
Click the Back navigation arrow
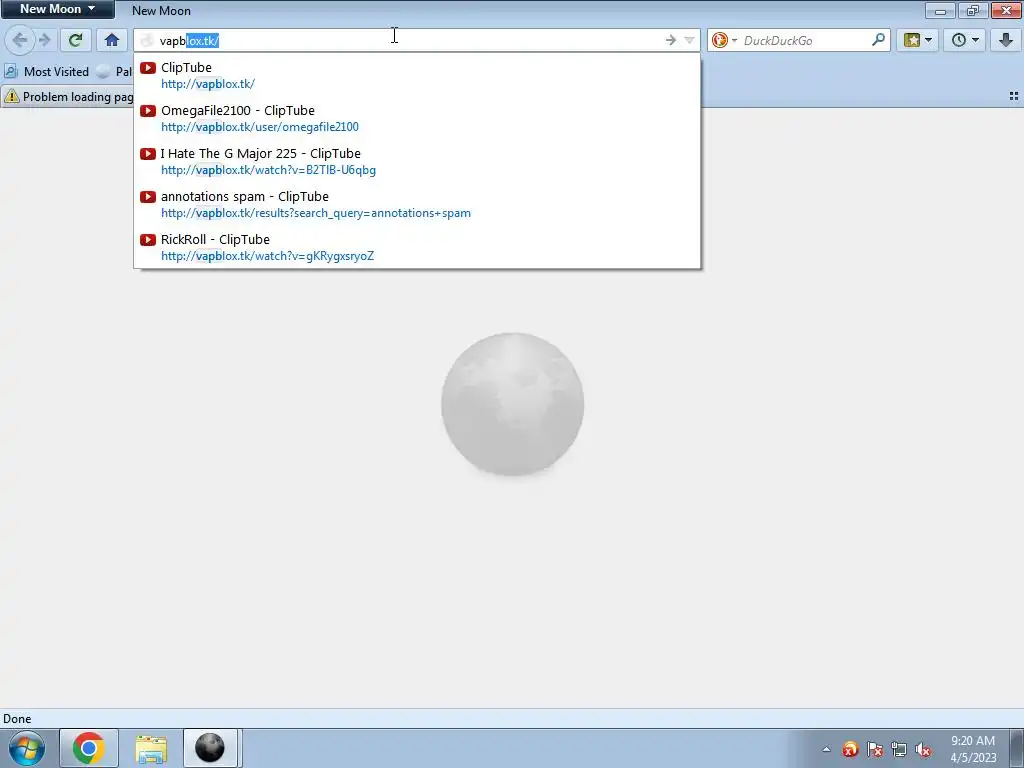click(x=20, y=40)
